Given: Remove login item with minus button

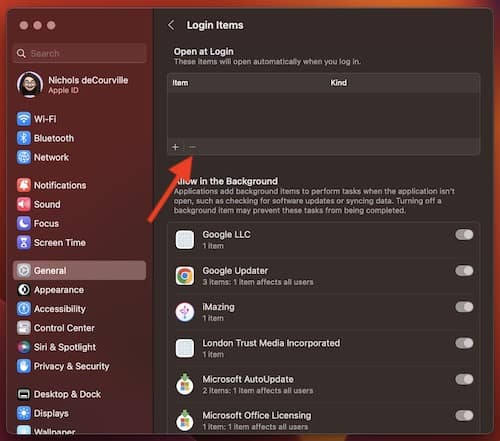Looking at the screenshot, I should coord(192,147).
